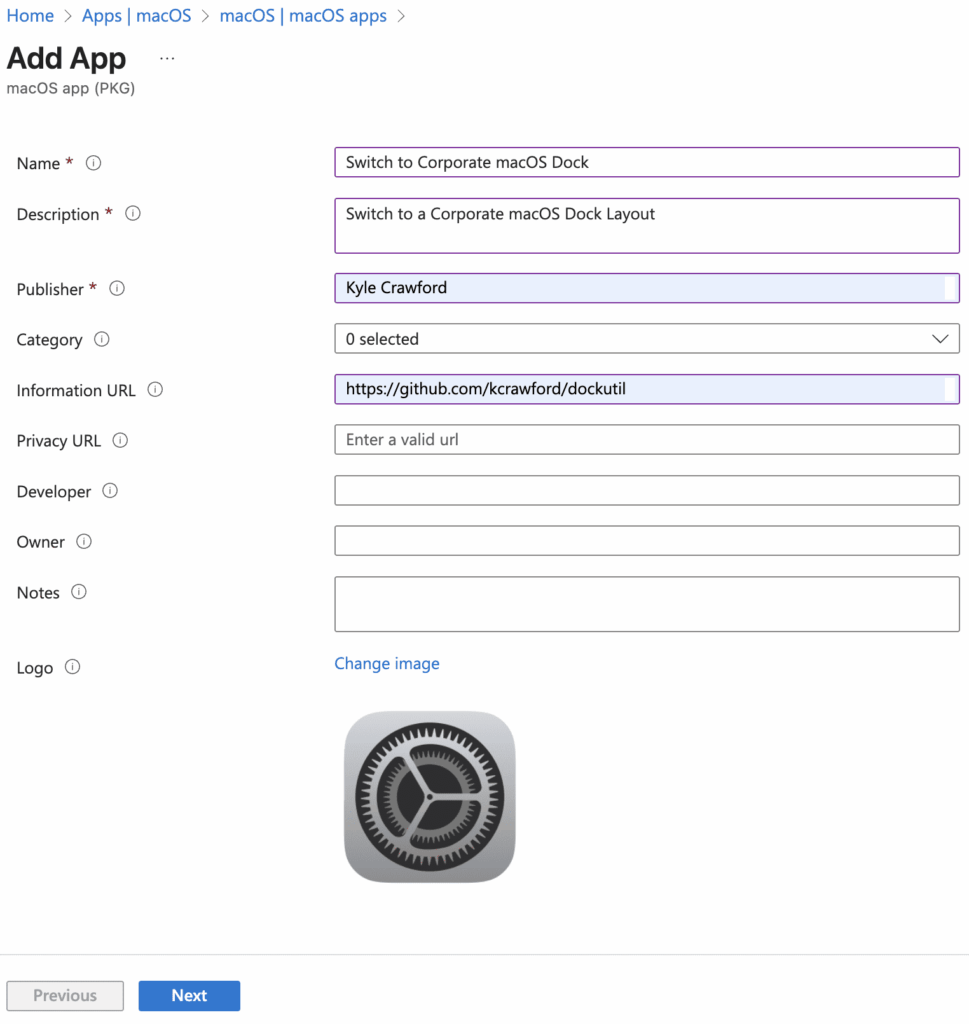Click the info icon beside Description
Screen dimensions: 969x1024
pyautogui.click(x=132, y=213)
